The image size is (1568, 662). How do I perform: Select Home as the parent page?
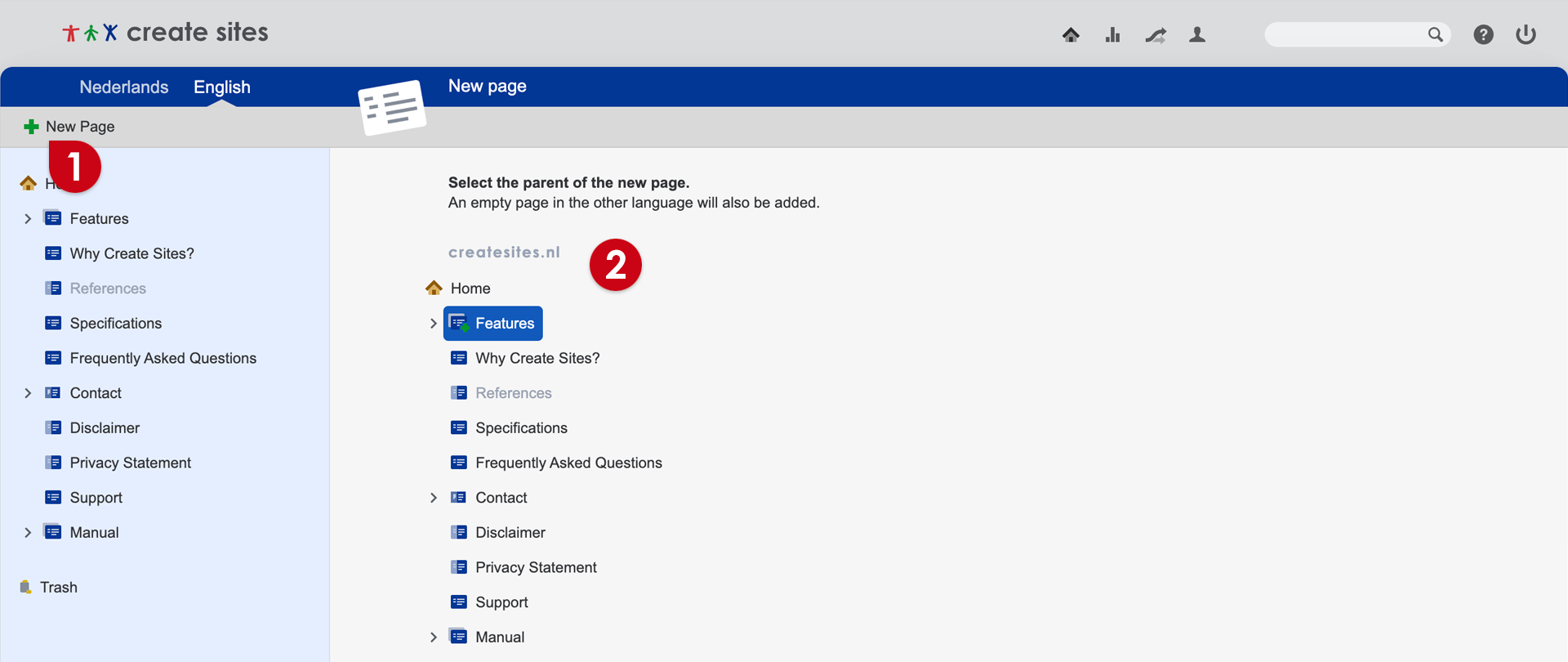tap(470, 289)
